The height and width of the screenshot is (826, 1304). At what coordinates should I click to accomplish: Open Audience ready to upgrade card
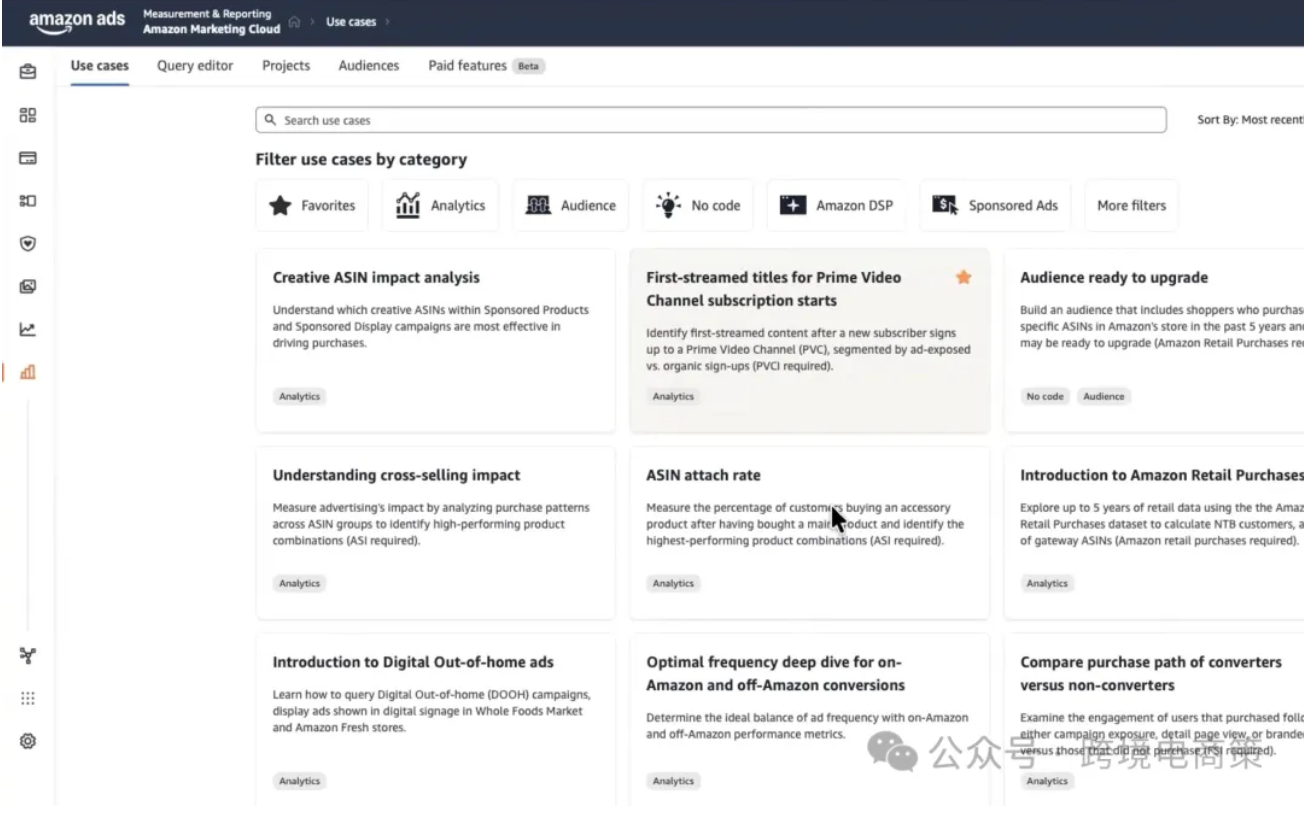coord(1154,340)
